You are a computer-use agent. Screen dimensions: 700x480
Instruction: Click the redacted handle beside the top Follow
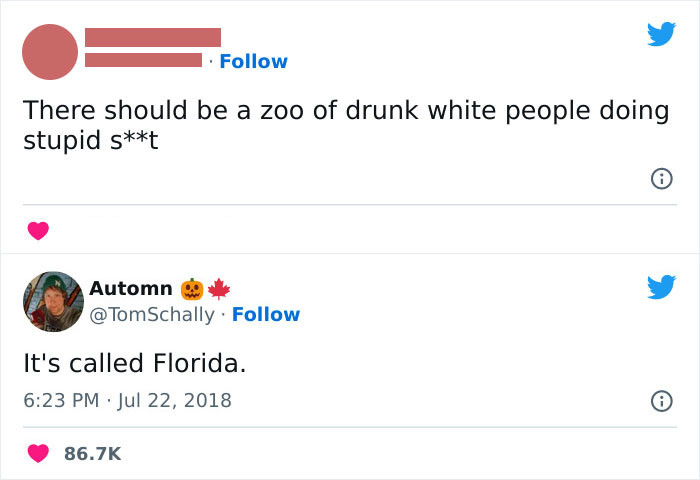click(x=143, y=60)
